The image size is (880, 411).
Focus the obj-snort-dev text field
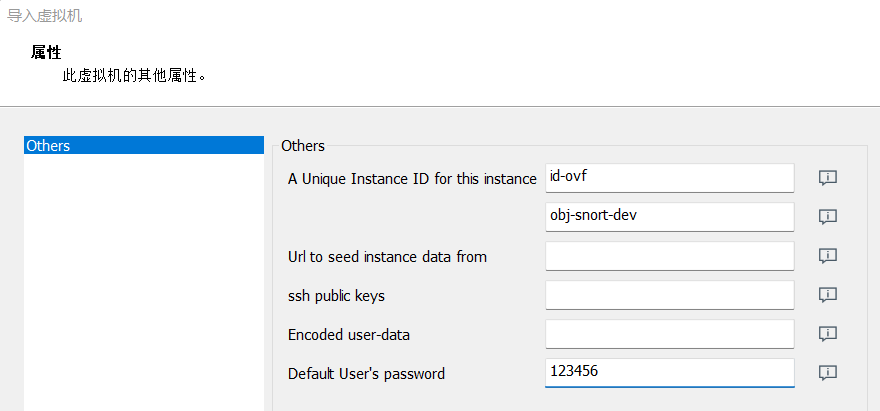tap(670, 217)
